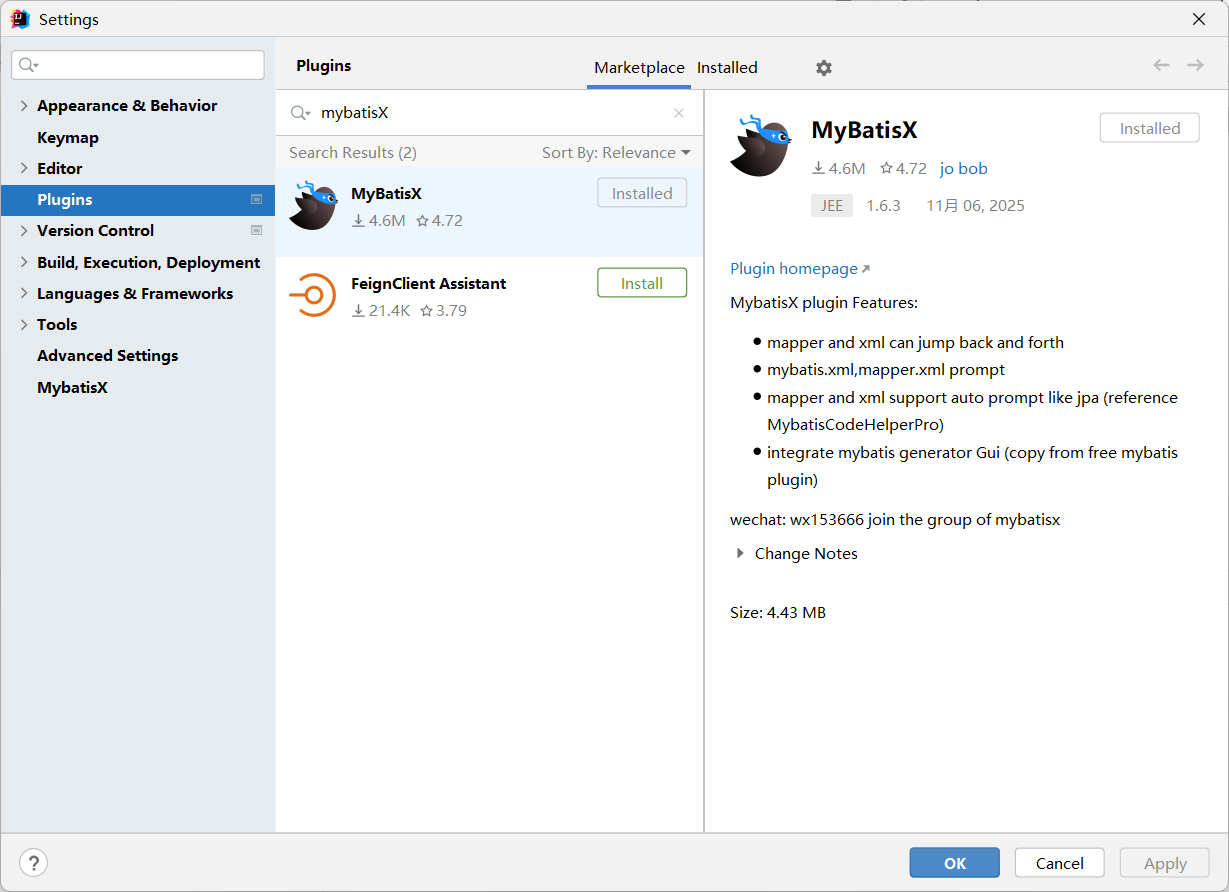This screenshot has height=892, width=1229.
Task: Expand Version Control settings node
Action: [24, 231]
